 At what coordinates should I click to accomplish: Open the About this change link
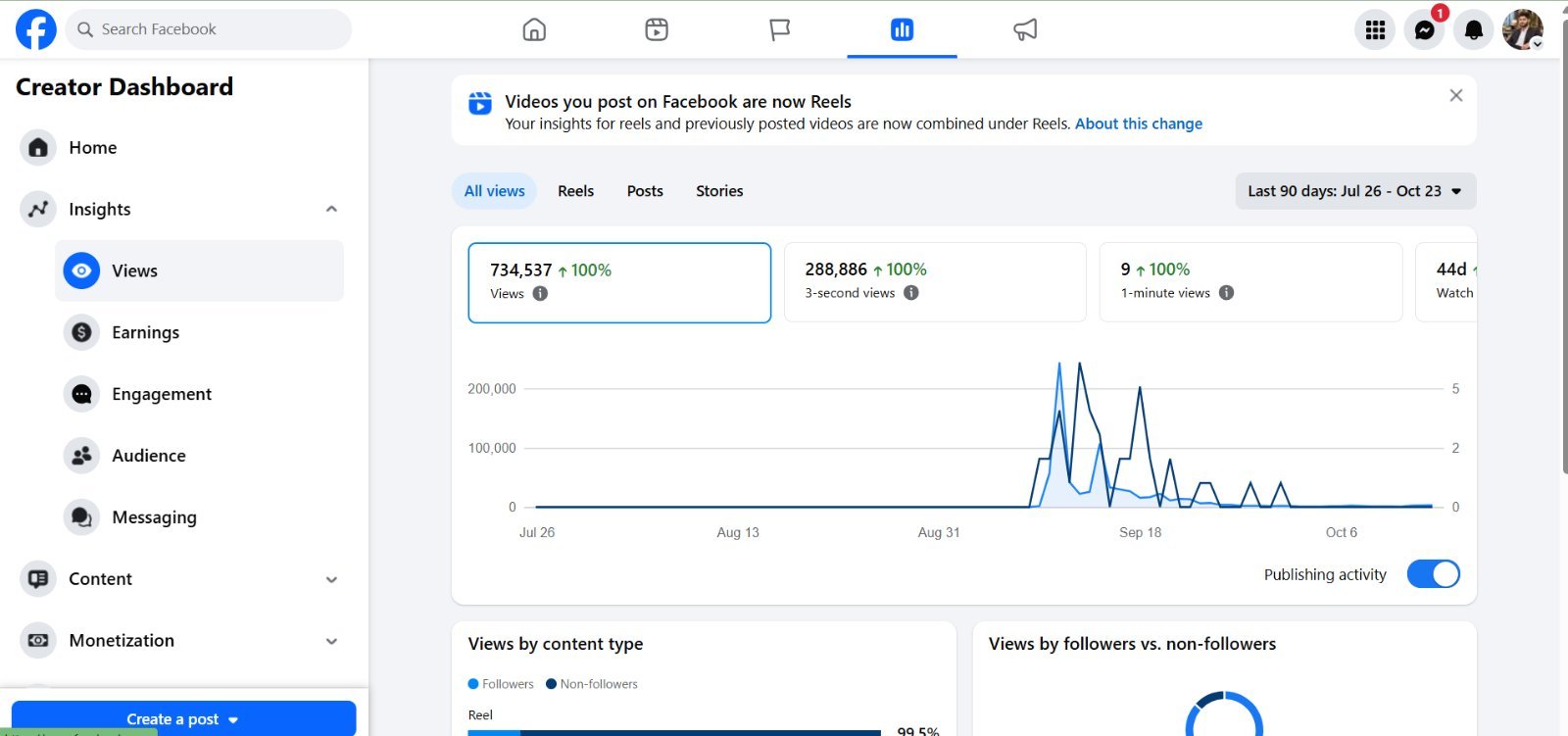[x=1139, y=123]
